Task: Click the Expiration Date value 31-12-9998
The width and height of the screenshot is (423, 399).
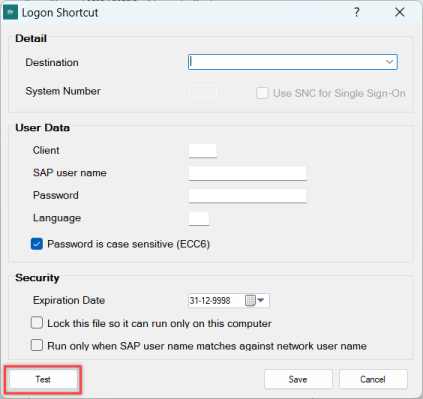Action: click(x=210, y=301)
